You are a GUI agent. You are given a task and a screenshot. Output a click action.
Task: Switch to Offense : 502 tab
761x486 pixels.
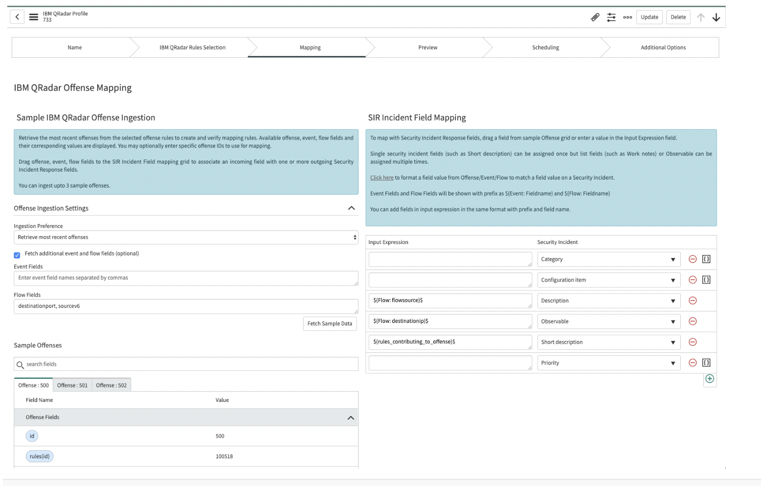click(111, 385)
